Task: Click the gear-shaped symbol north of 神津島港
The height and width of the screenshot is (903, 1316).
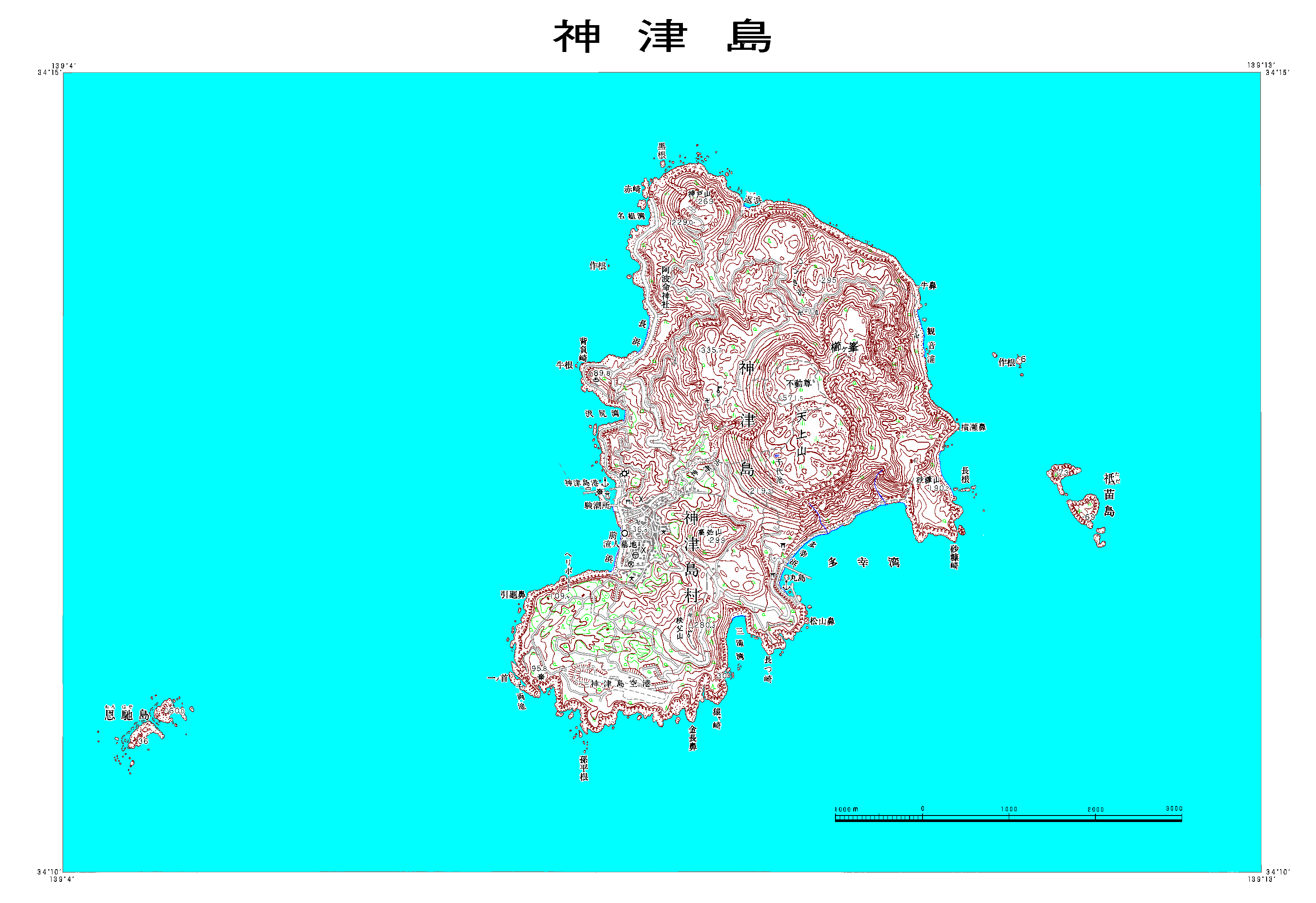Action: pyautogui.click(x=624, y=473)
